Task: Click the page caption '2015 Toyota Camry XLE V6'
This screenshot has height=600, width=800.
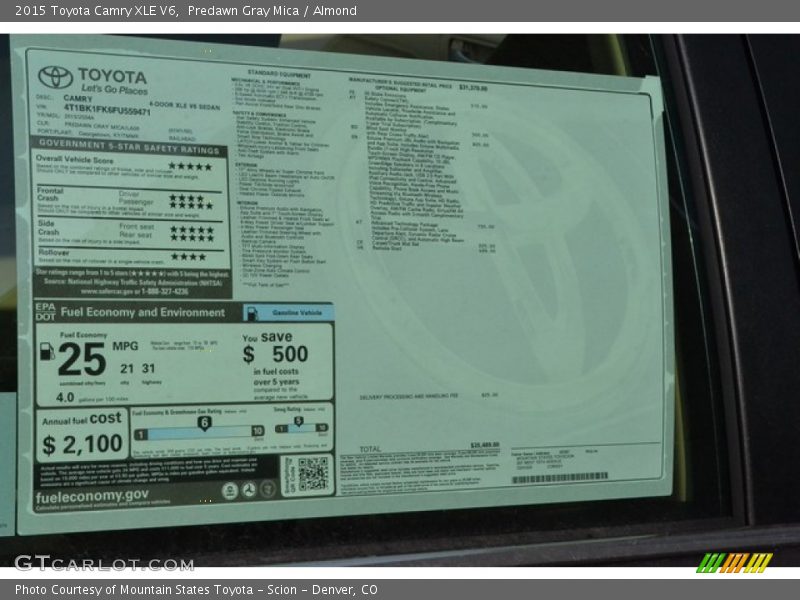Action: pos(96,11)
